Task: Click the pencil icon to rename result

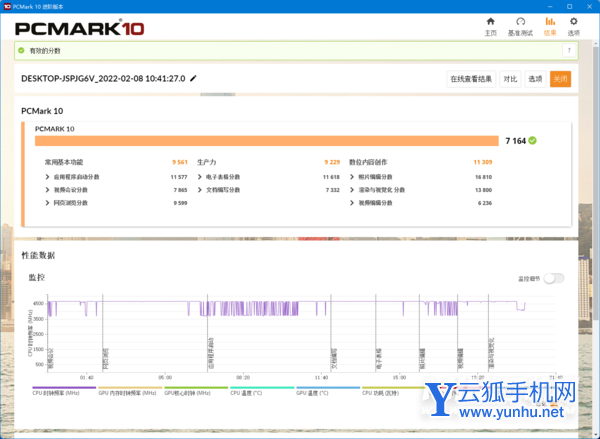Action: coord(193,78)
